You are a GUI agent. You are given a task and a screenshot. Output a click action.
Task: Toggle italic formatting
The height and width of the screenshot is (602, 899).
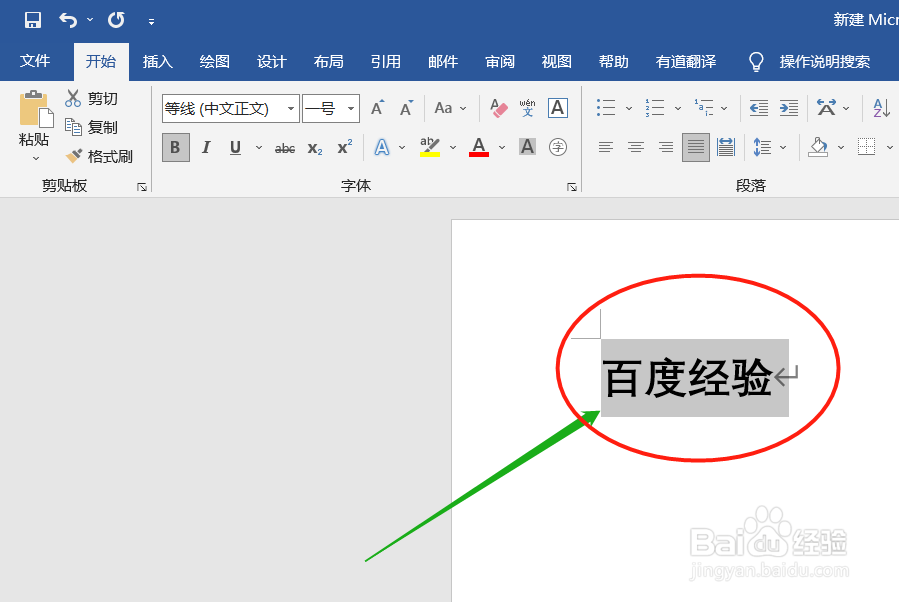pyautogui.click(x=206, y=147)
